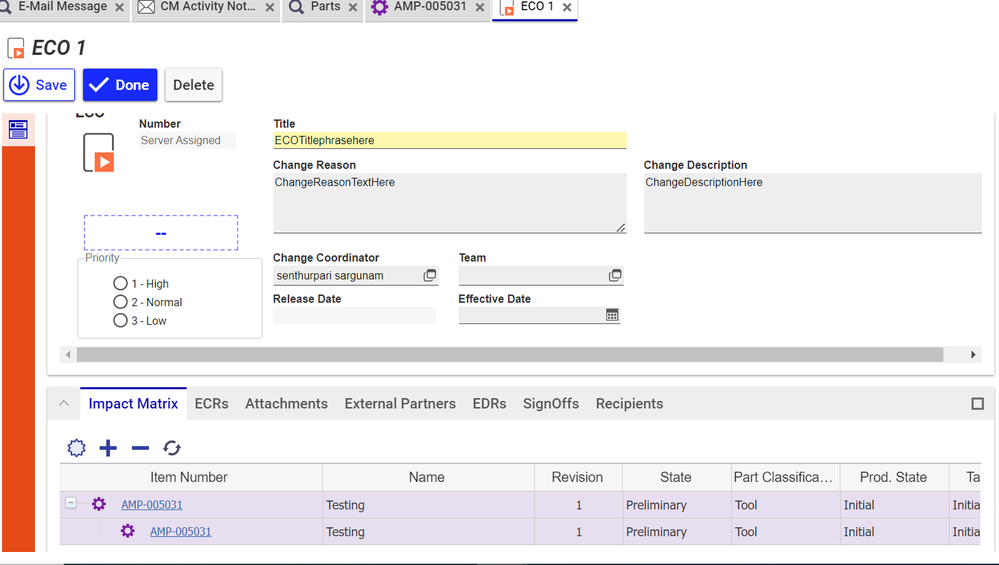Select priority 1 - High
The width and height of the screenshot is (999, 565).
coord(121,284)
